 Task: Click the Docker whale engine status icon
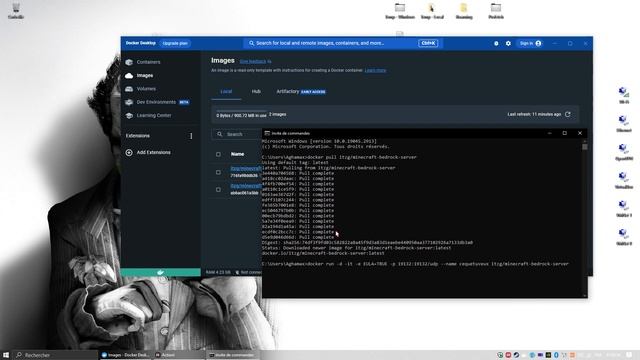160,272
